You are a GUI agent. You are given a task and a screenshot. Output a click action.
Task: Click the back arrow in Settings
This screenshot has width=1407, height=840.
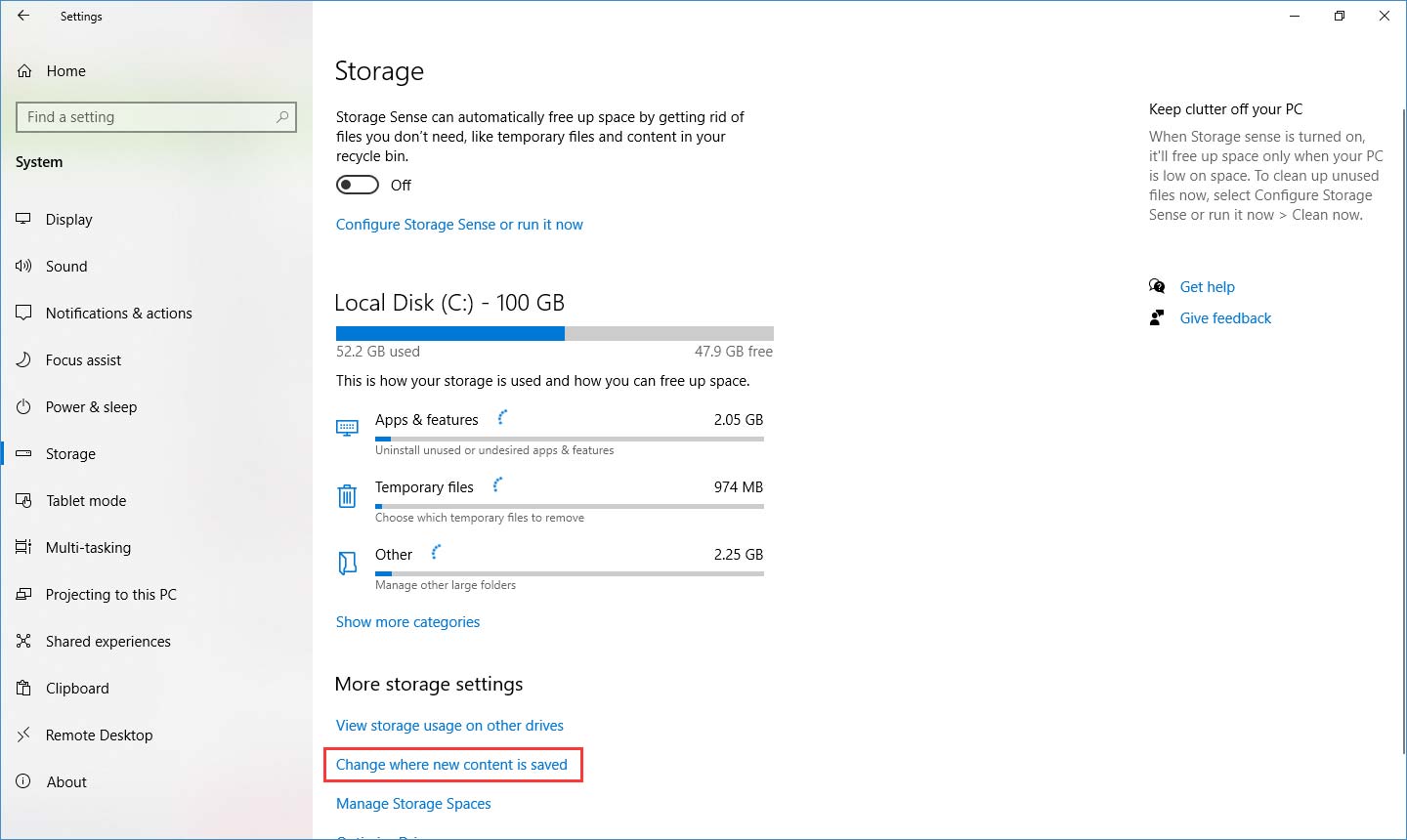click(x=23, y=16)
